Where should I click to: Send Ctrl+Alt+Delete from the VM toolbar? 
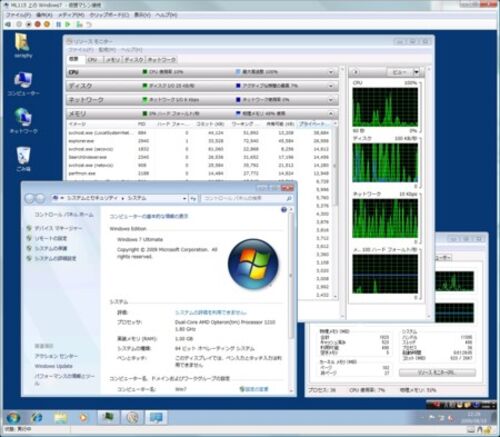click(x=9, y=24)
